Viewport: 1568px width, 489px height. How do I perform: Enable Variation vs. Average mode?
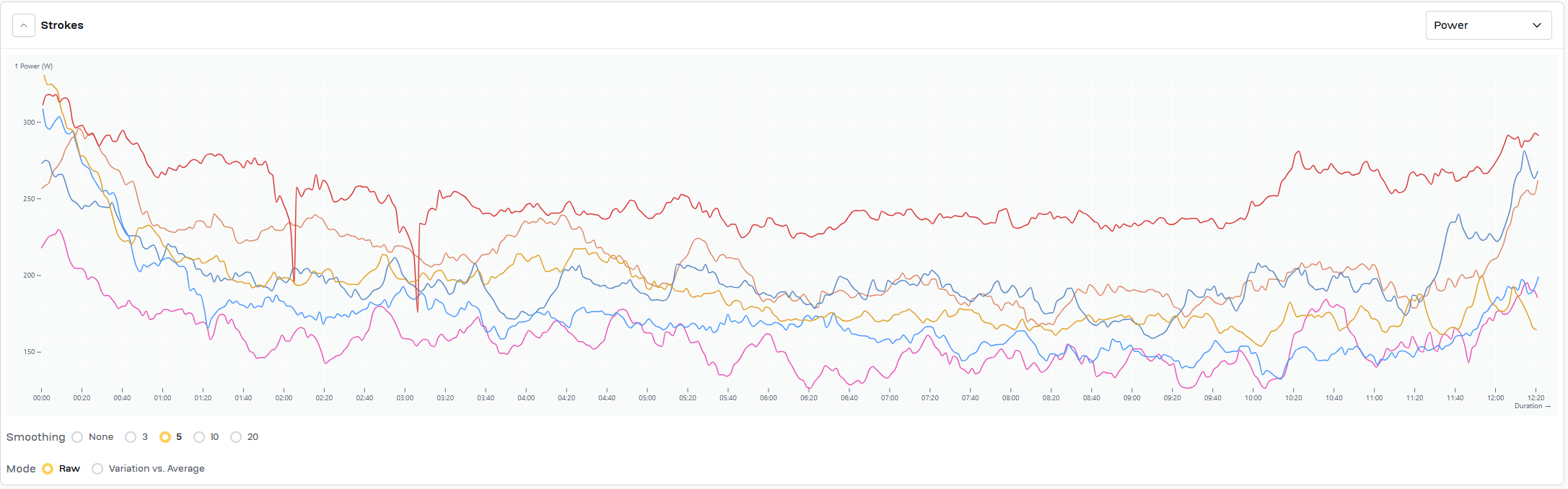tap(97, 469)
